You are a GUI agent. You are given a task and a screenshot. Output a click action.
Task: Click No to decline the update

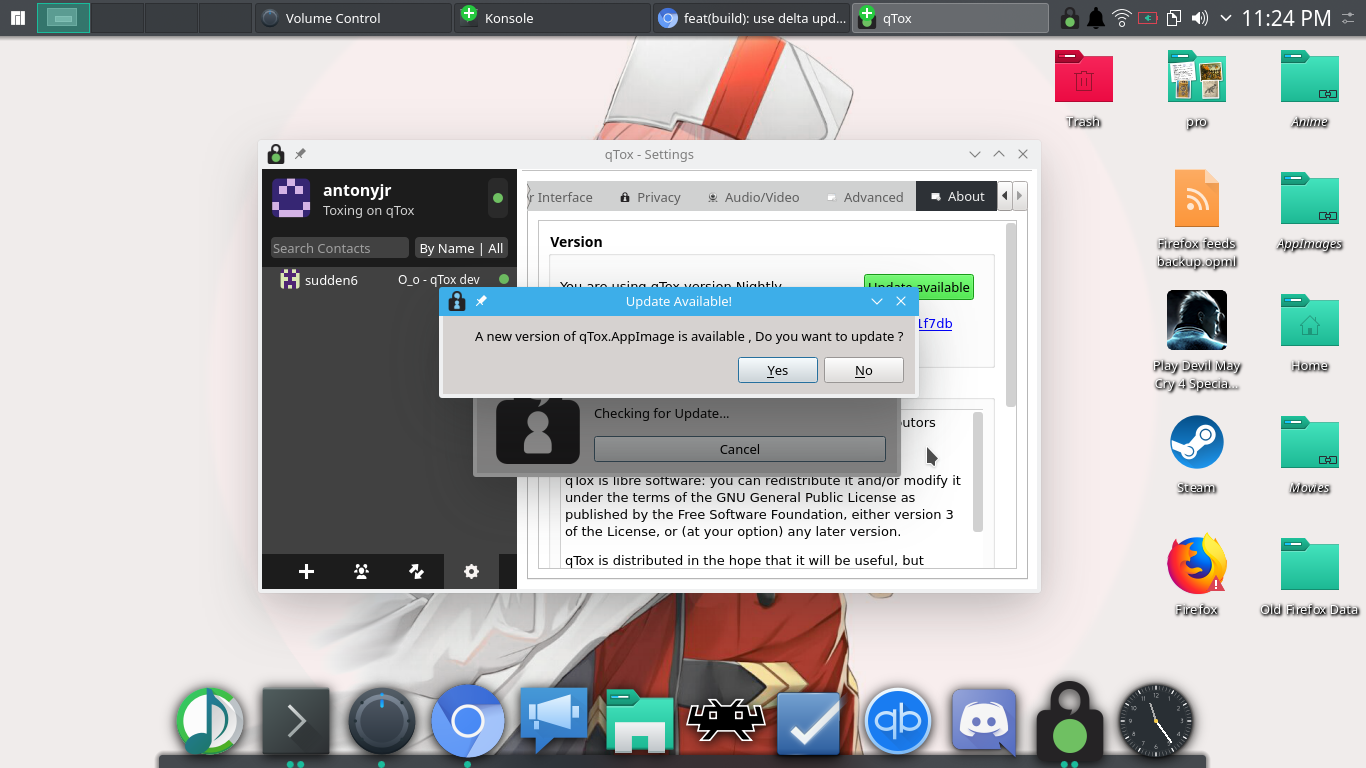(x=864, y=370)
